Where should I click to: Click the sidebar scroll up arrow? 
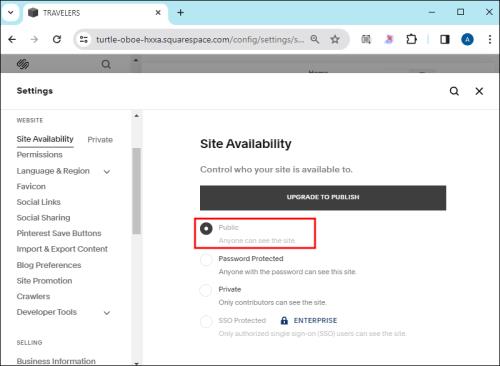coord(136,116)
